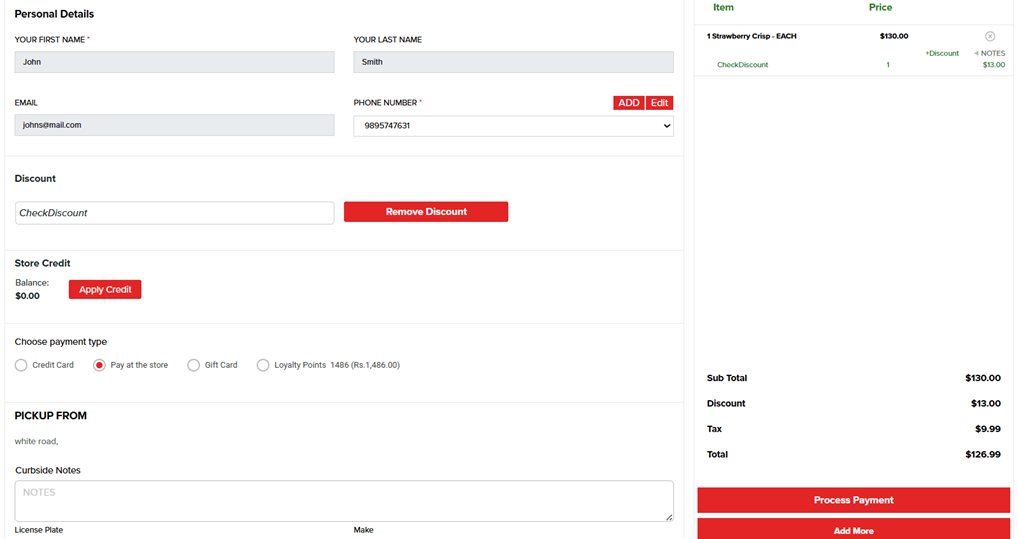Remove the applied discount
This screenshot has height=539, width=1018.
426,212
